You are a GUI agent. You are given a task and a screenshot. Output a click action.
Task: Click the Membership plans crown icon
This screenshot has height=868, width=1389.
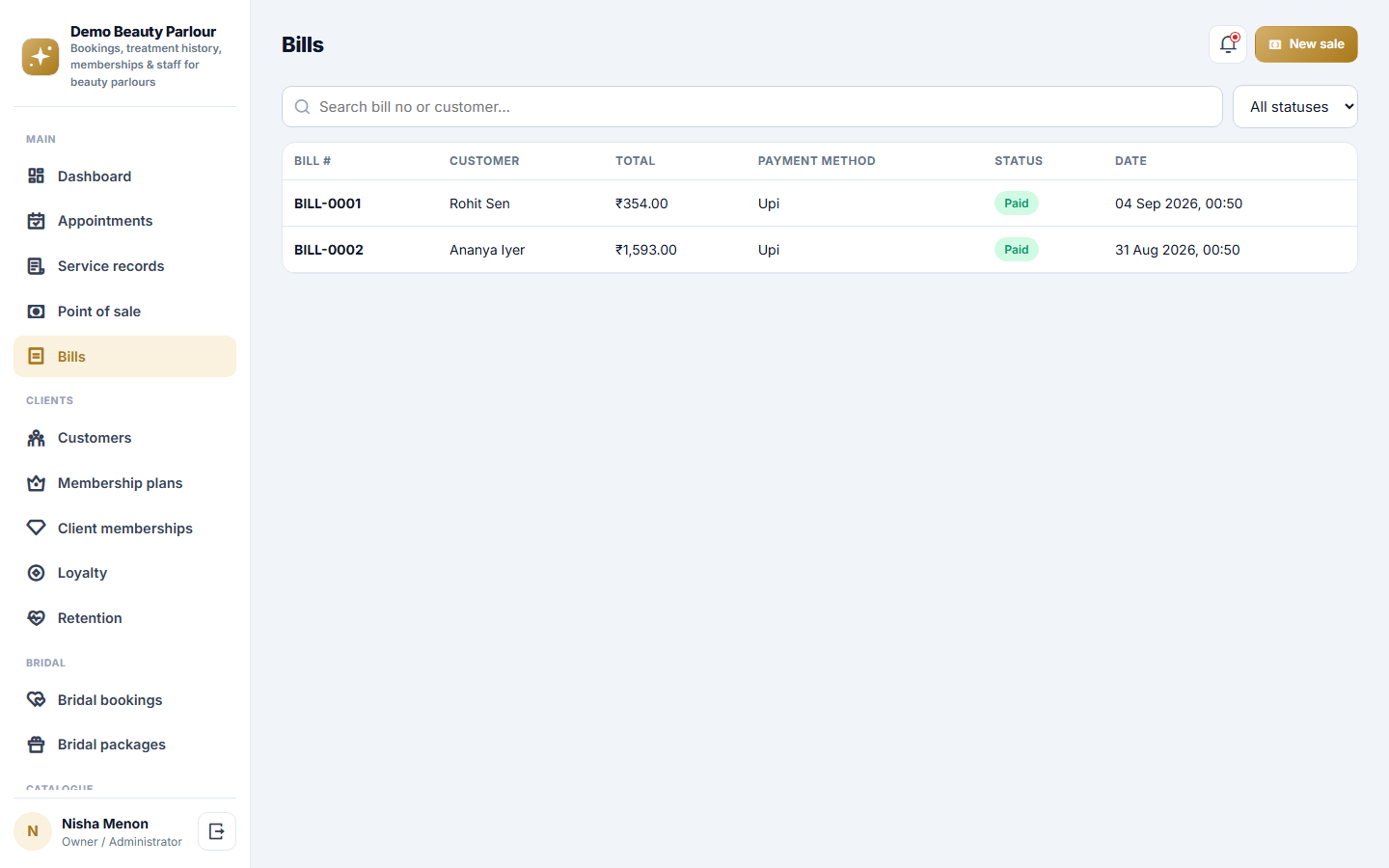(x=36, y=483)
